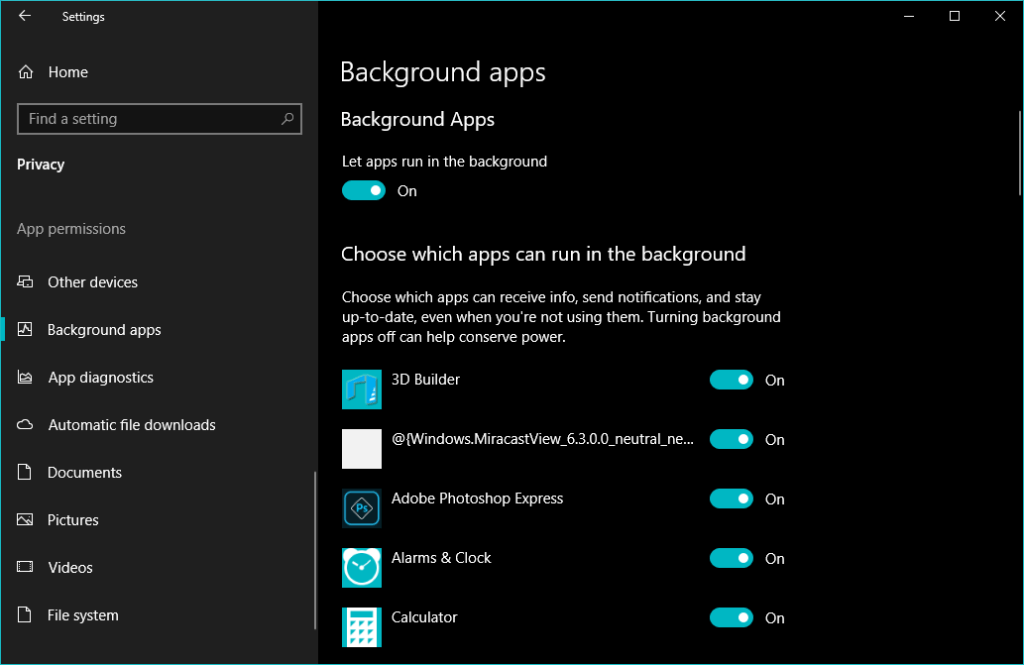Screen dimensions: 1024x665
Task: Select the Videos sidebar icon
Action: click(x=27, y=567)
